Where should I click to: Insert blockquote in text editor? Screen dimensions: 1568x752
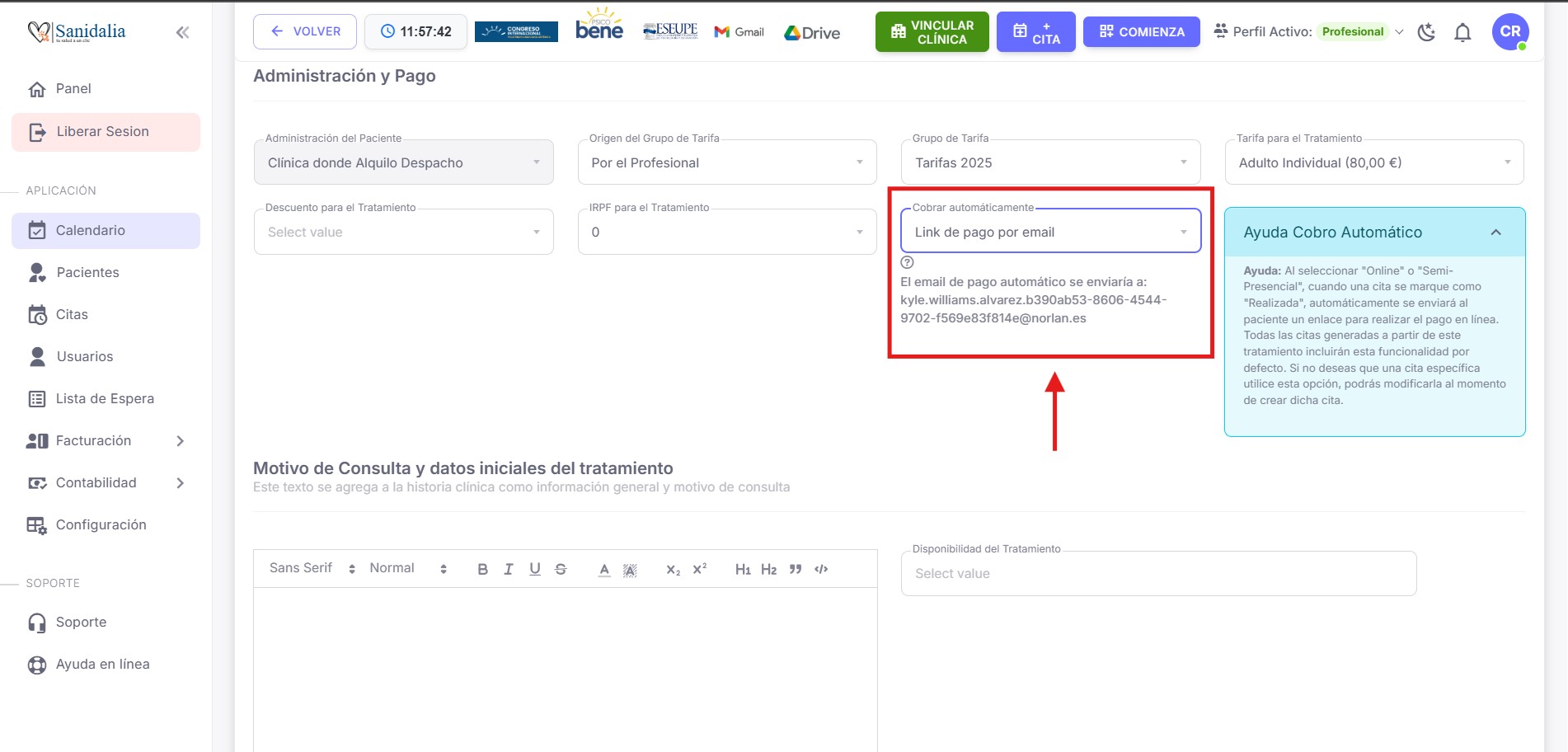796,569
